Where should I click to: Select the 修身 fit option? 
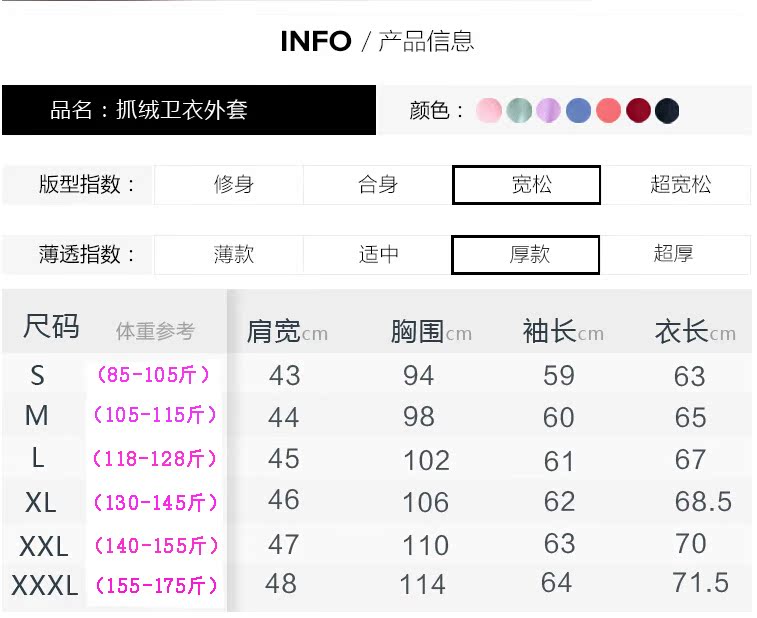click(233, 185)
